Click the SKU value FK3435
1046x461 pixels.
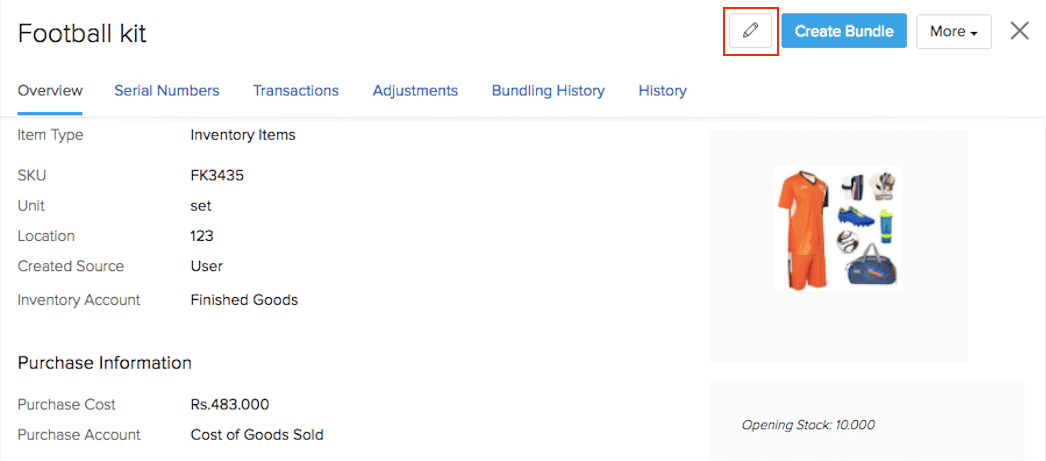(217, 175)
